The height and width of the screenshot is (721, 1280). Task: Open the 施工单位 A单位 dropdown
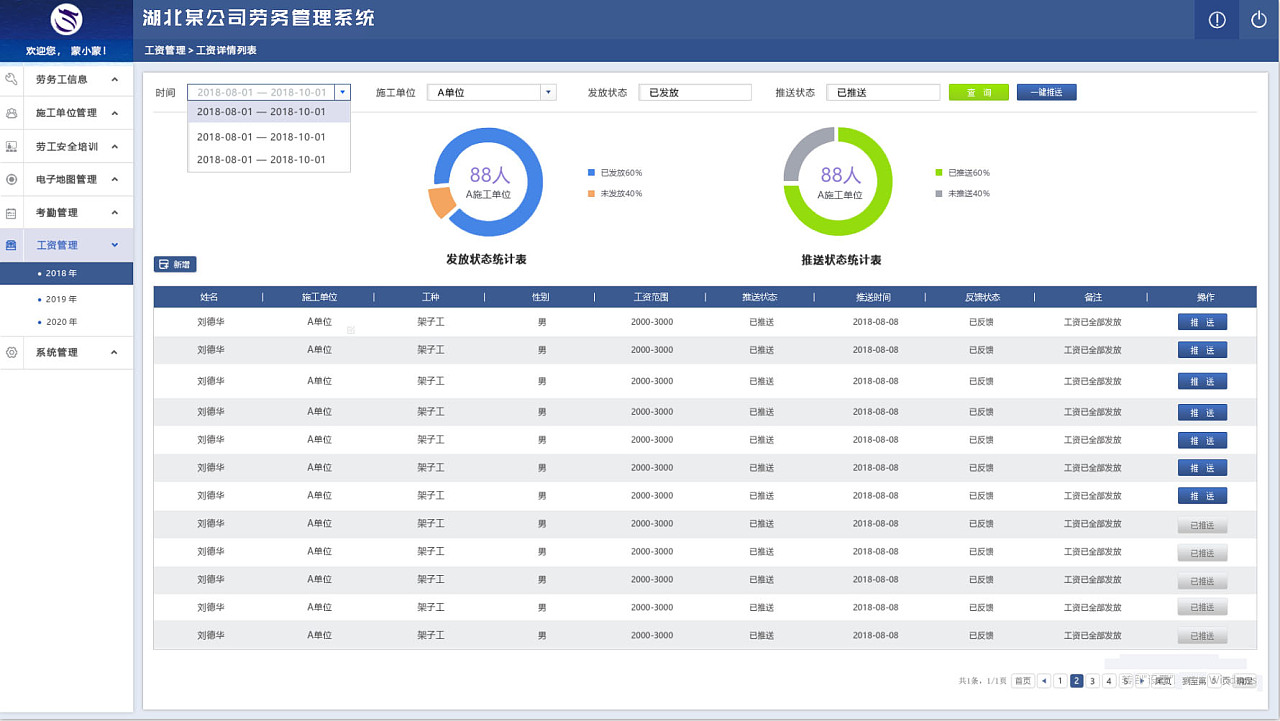click(x=547, y=91)
